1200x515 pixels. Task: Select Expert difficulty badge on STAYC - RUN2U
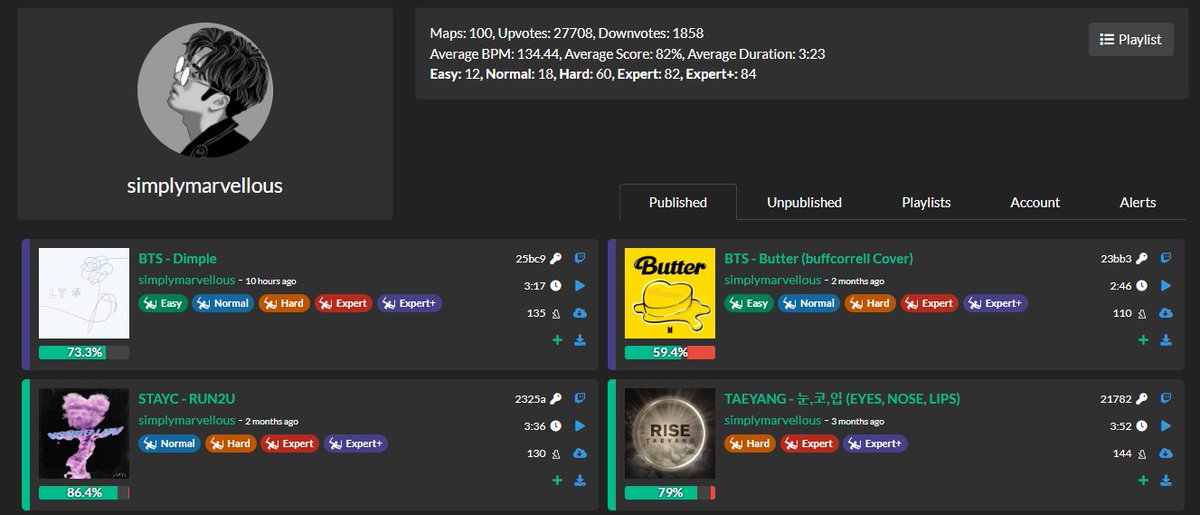click(x=291, y=443)
